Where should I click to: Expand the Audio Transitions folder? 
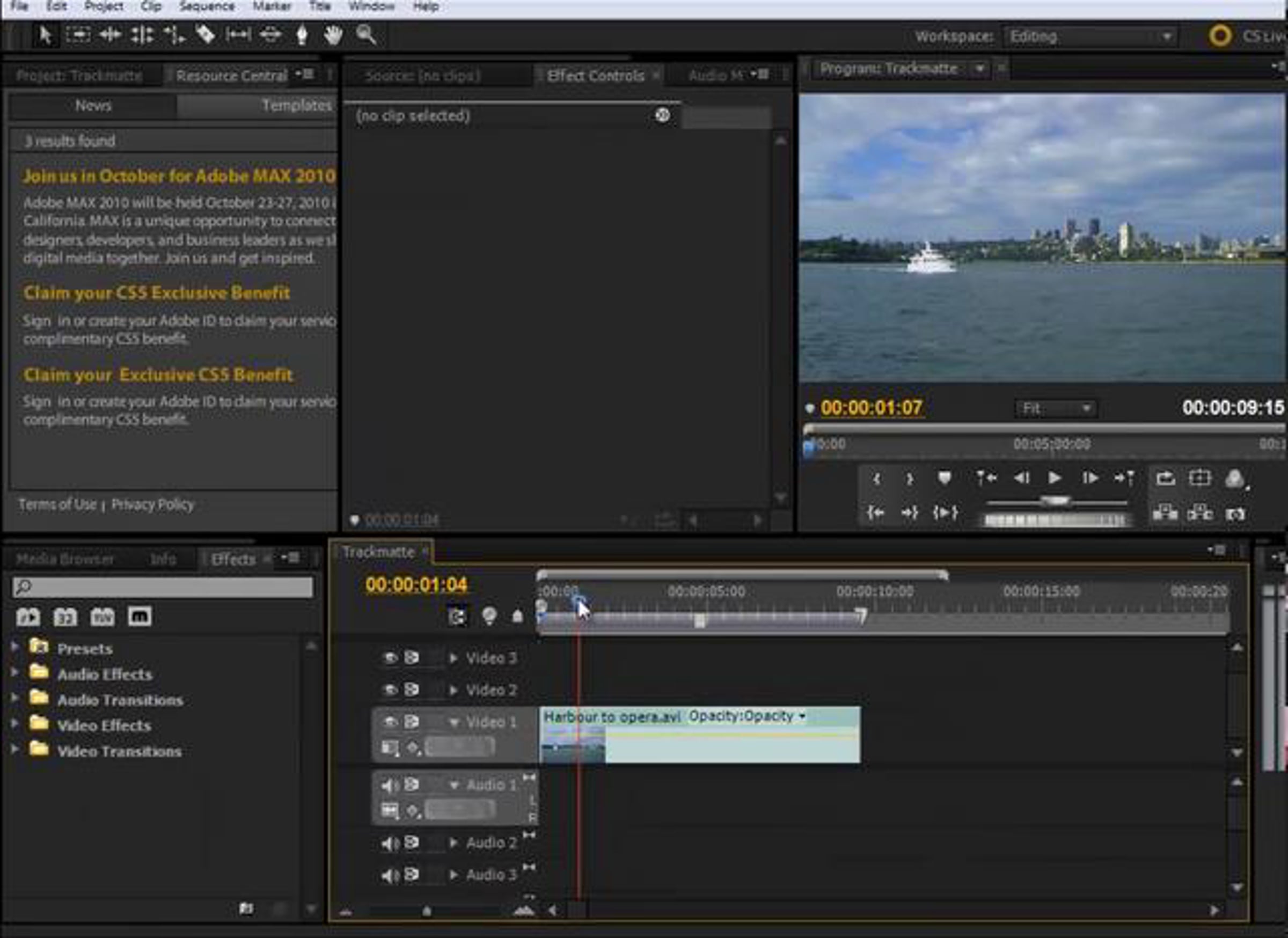[15, 698]
